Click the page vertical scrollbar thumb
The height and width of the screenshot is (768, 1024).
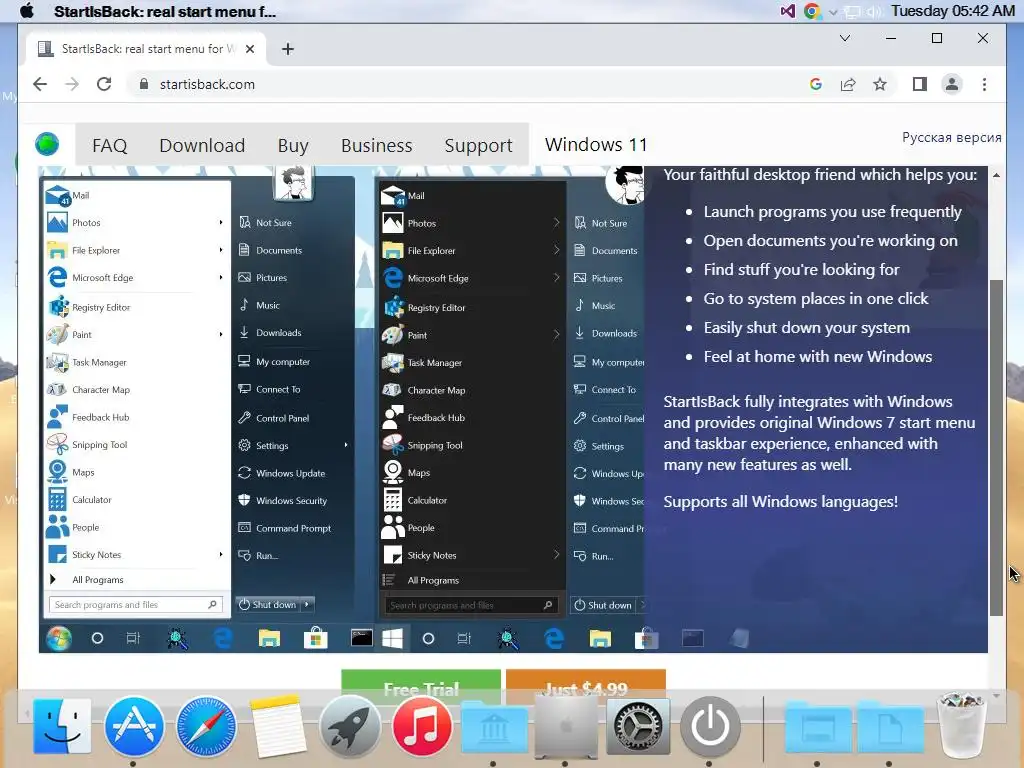click(x=996, y=447)
